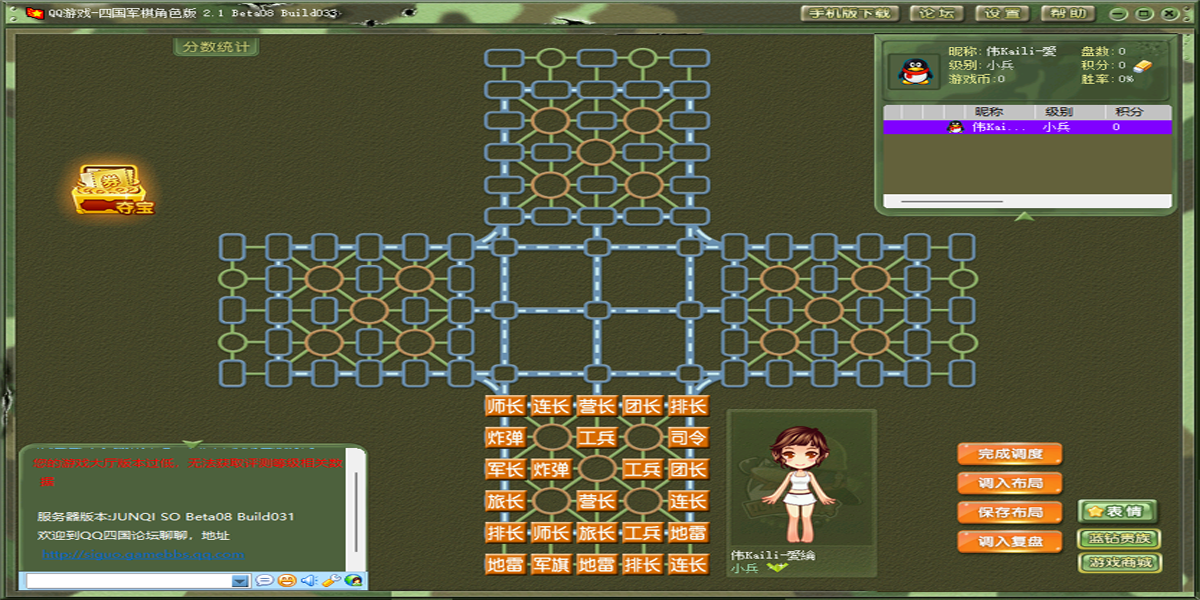The image size is (1200, 600).
Task: Click the 保存布局 save layout button
Action: 1009,512
